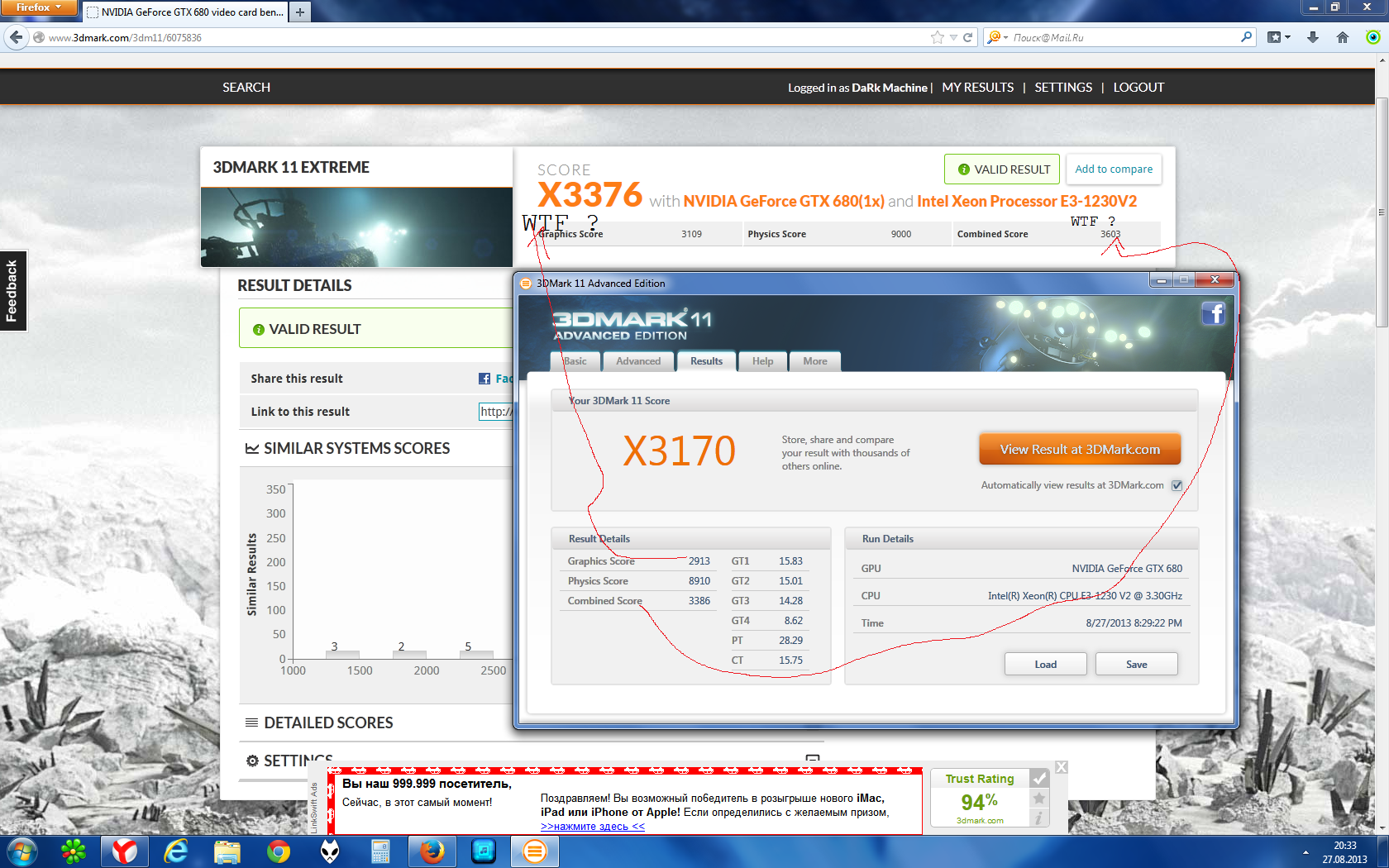Switch to 3DMark 11 taskbar icon
The width and height of the screenshot is (1389, 868).
tap(535, 851)
